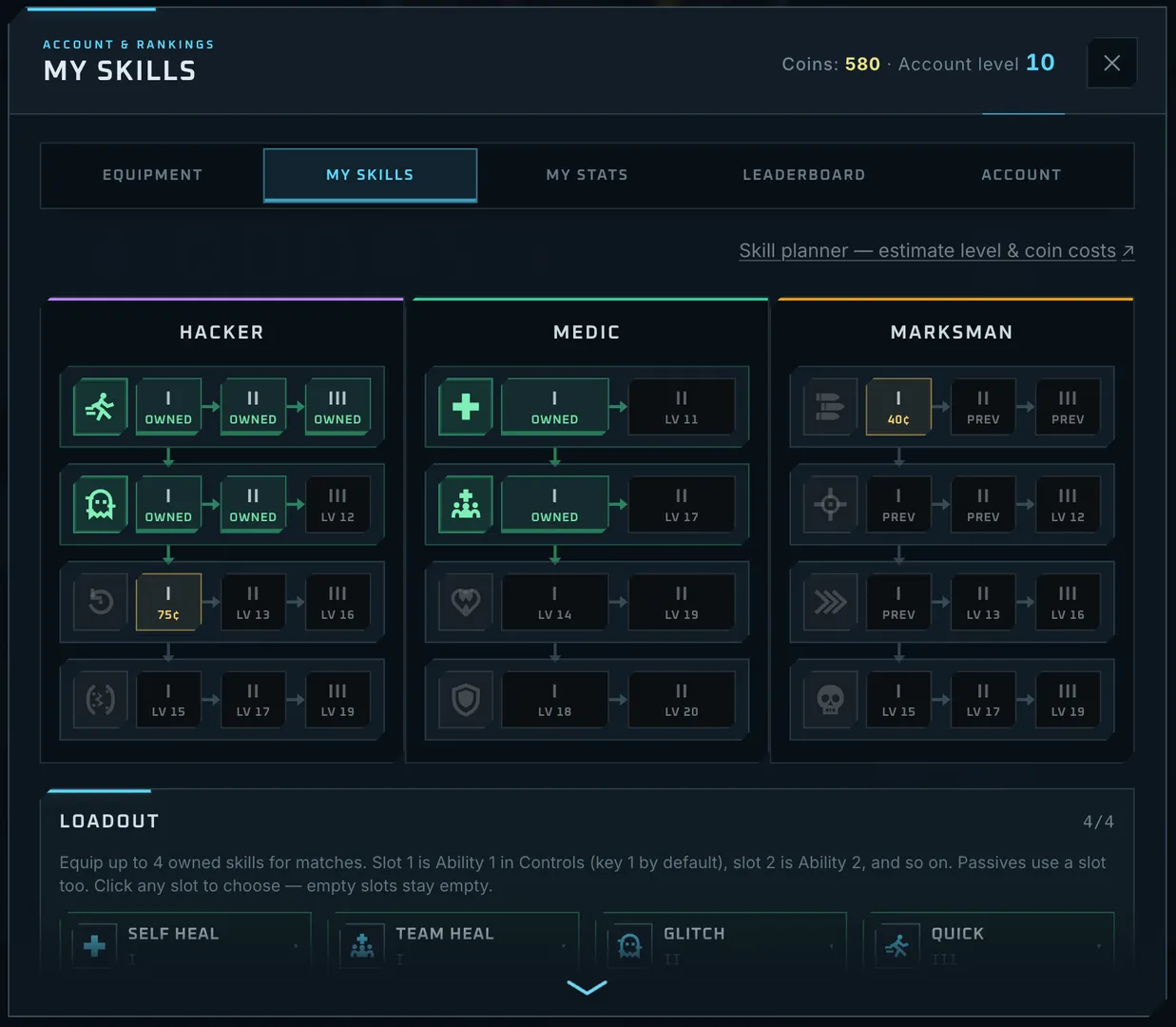Open the My Stats tab

[x=587, y=175]
